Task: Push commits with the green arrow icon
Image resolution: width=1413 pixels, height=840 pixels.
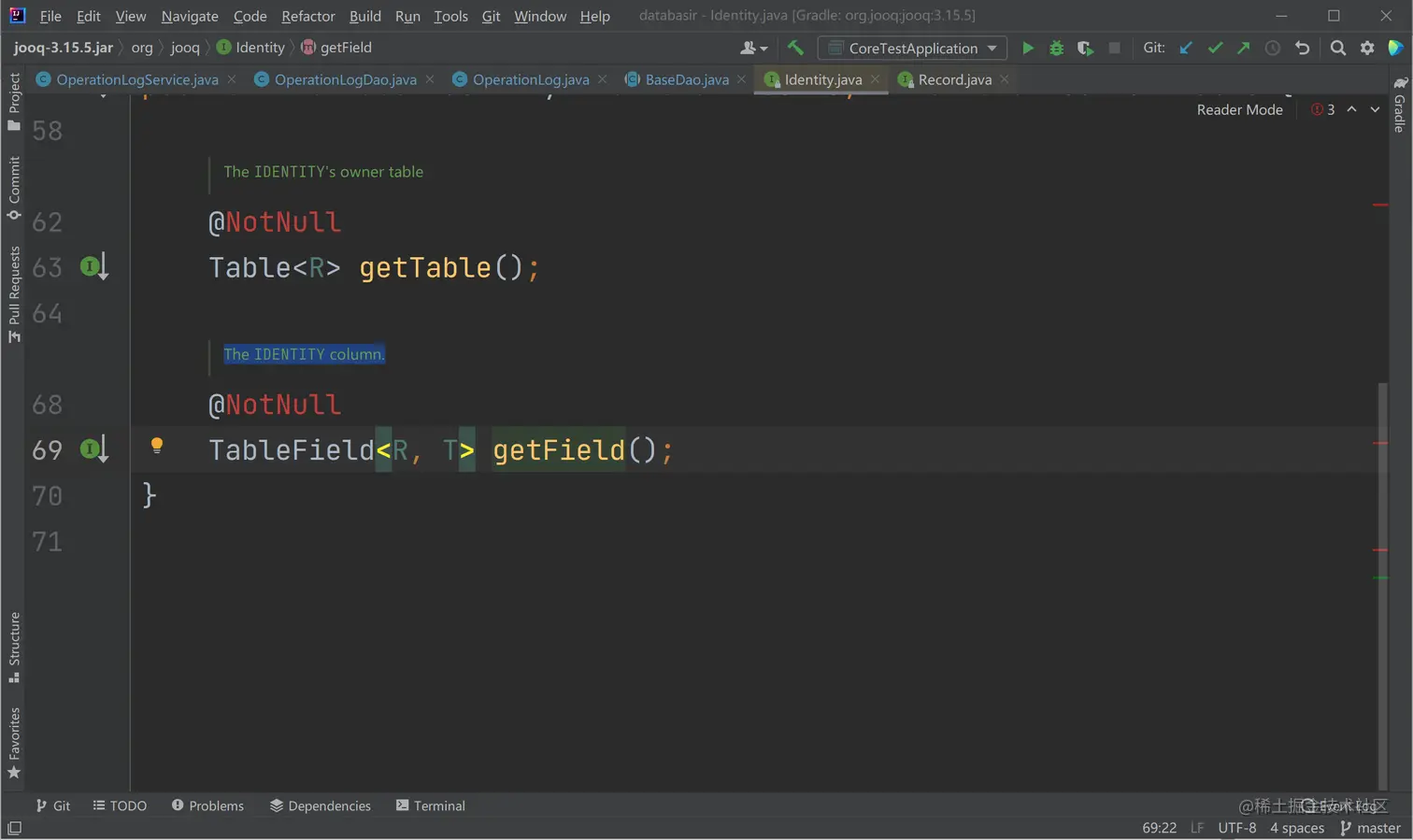Action: (x=1243, y=48)
